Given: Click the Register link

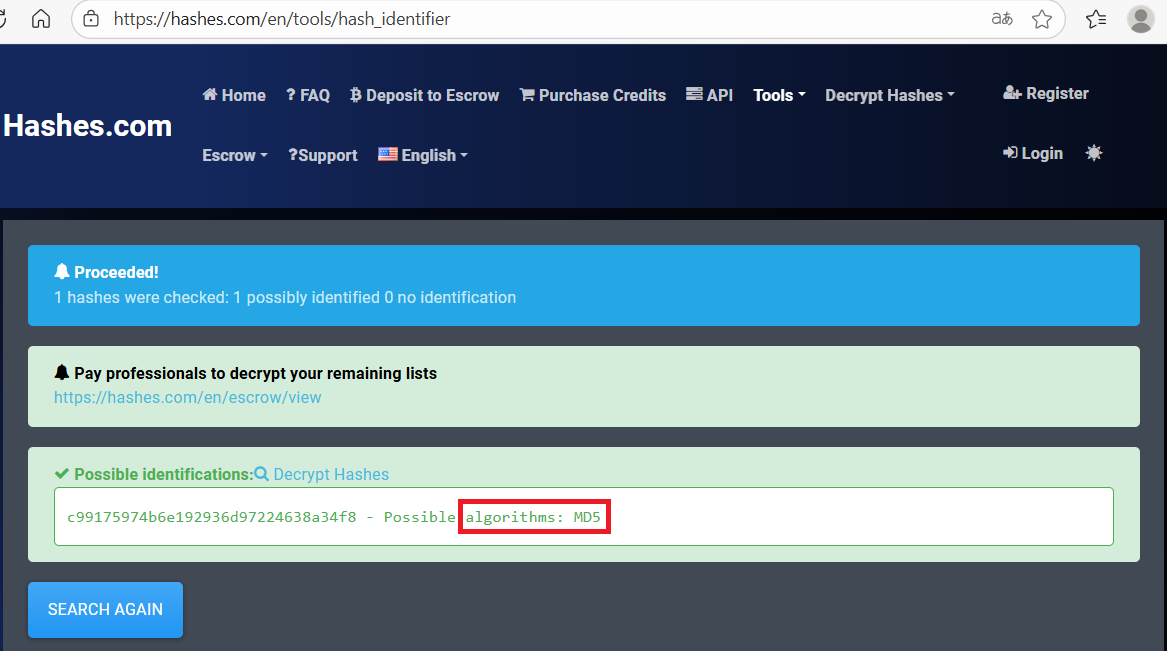Looking at the screenshot, I should pos(1046,93).
